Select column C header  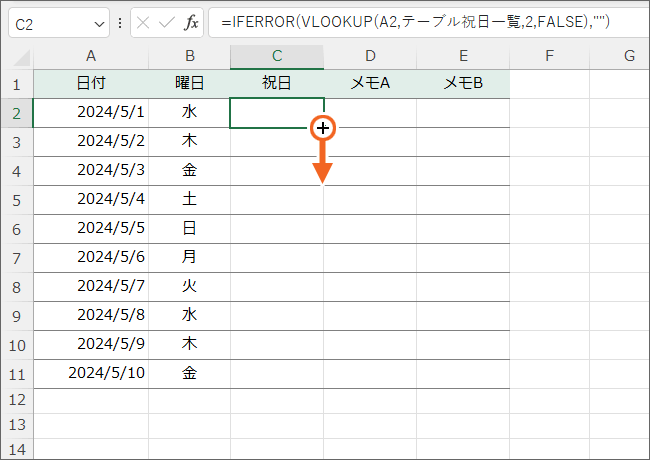277,56
